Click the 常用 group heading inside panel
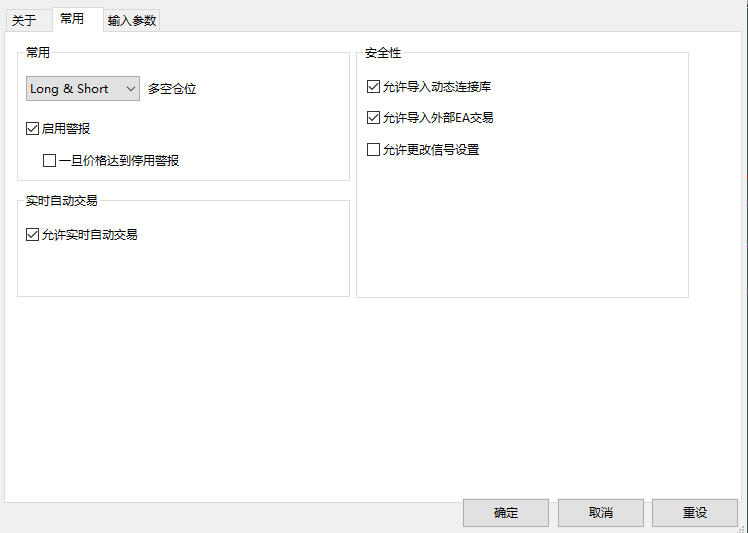This screenshot has width=748, height=533. (38, 53)
